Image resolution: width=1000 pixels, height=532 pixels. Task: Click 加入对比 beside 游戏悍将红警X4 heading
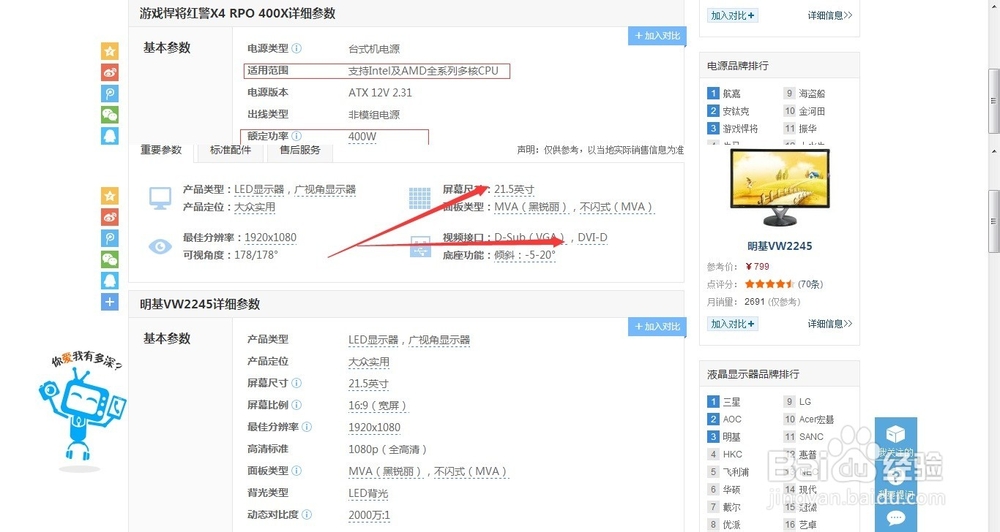point(657,36)
